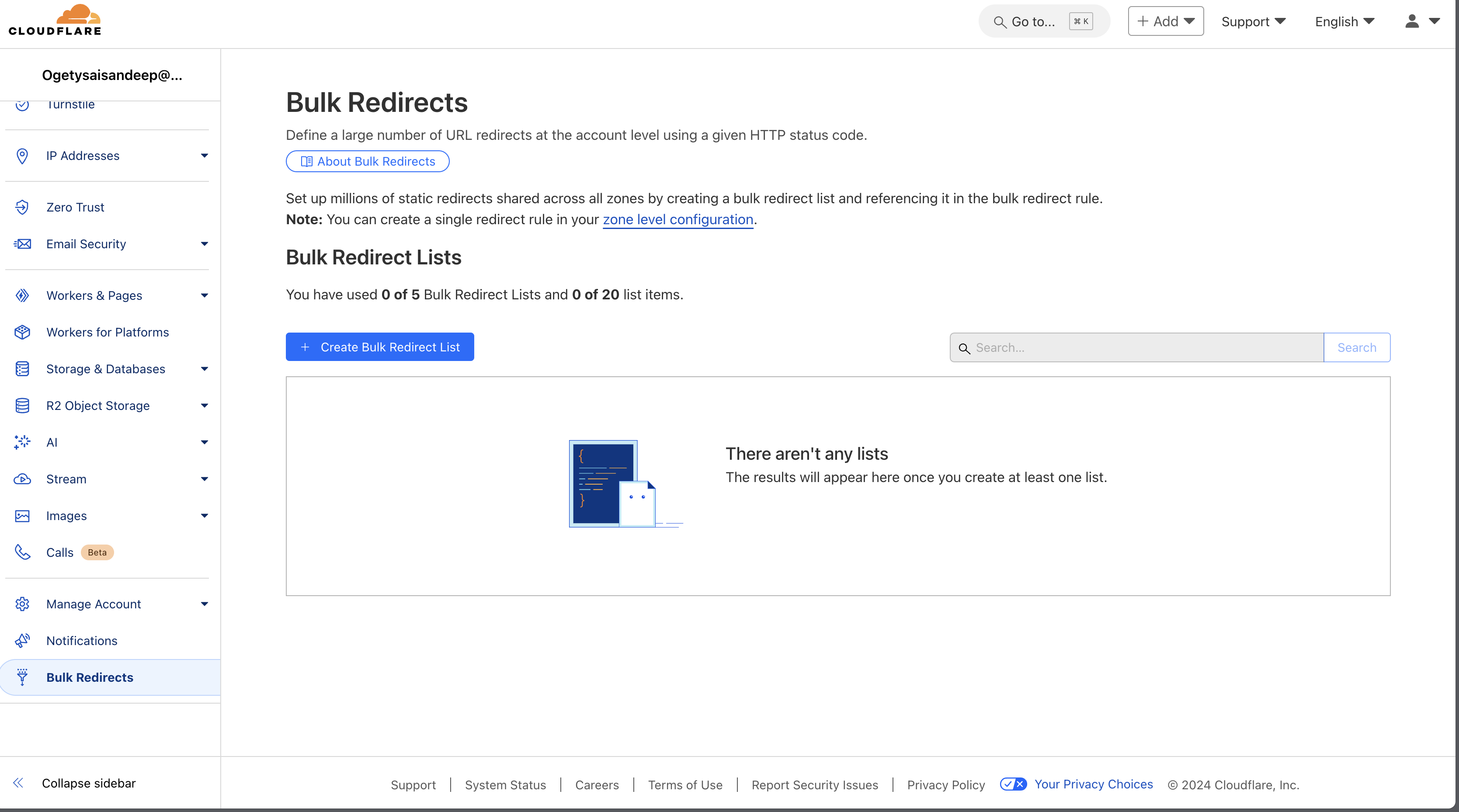Open the Add dropdown button

(x=1166, y=21)
